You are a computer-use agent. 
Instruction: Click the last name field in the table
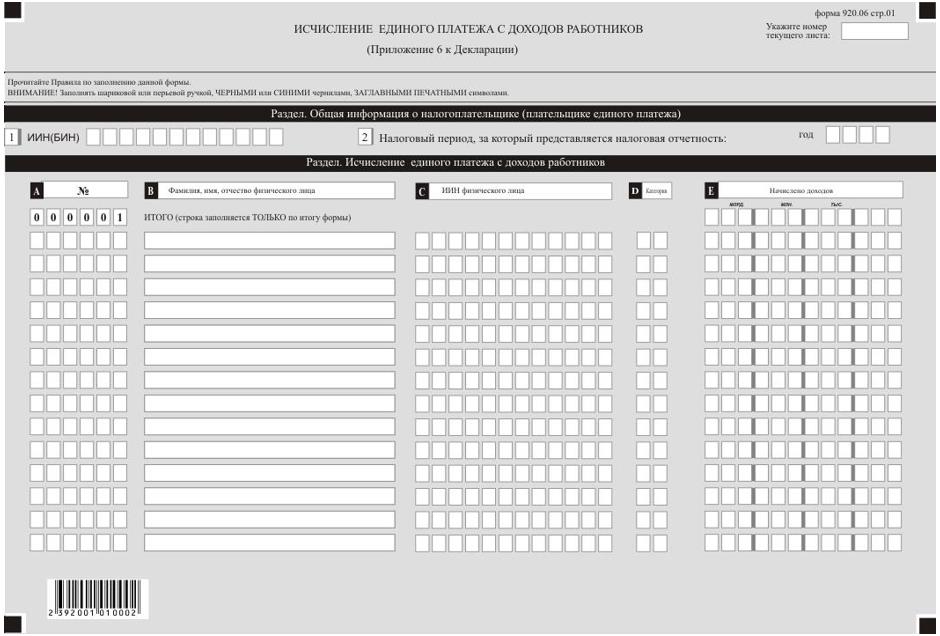[269, 543]
